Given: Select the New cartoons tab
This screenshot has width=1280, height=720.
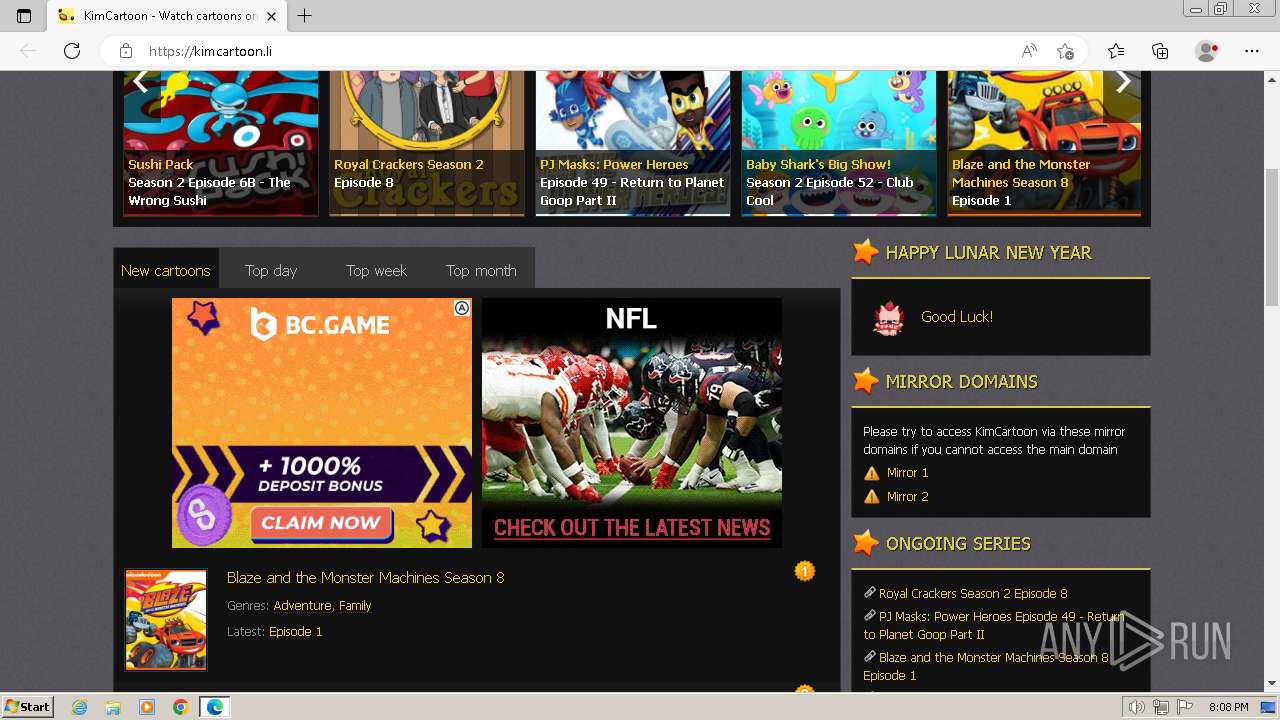Looking at the screenshot, I should 166,270.
